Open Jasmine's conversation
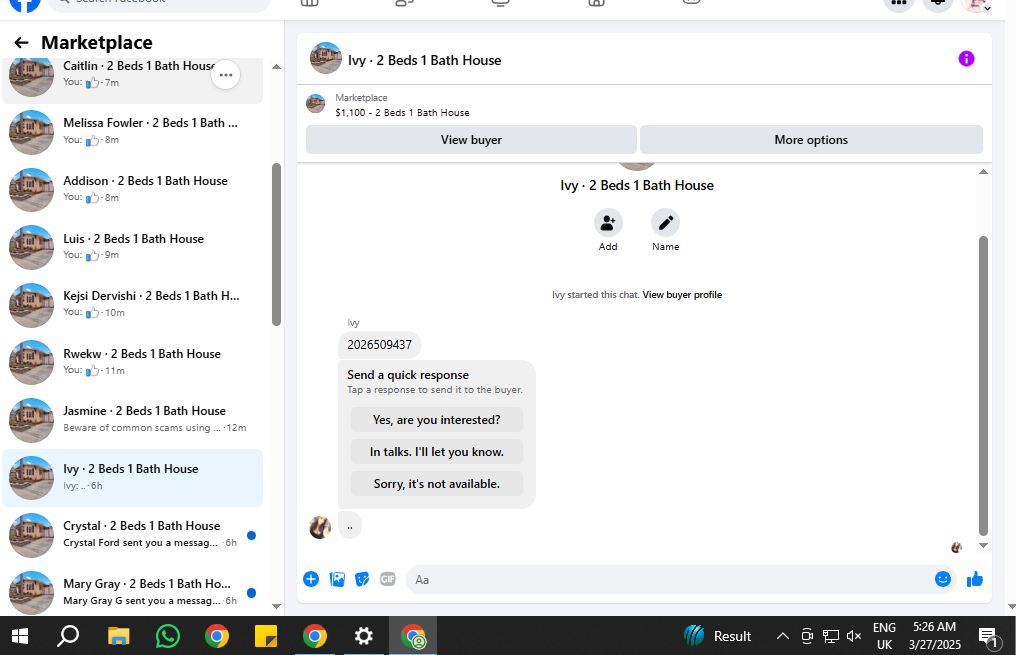 tap(133, 420)
